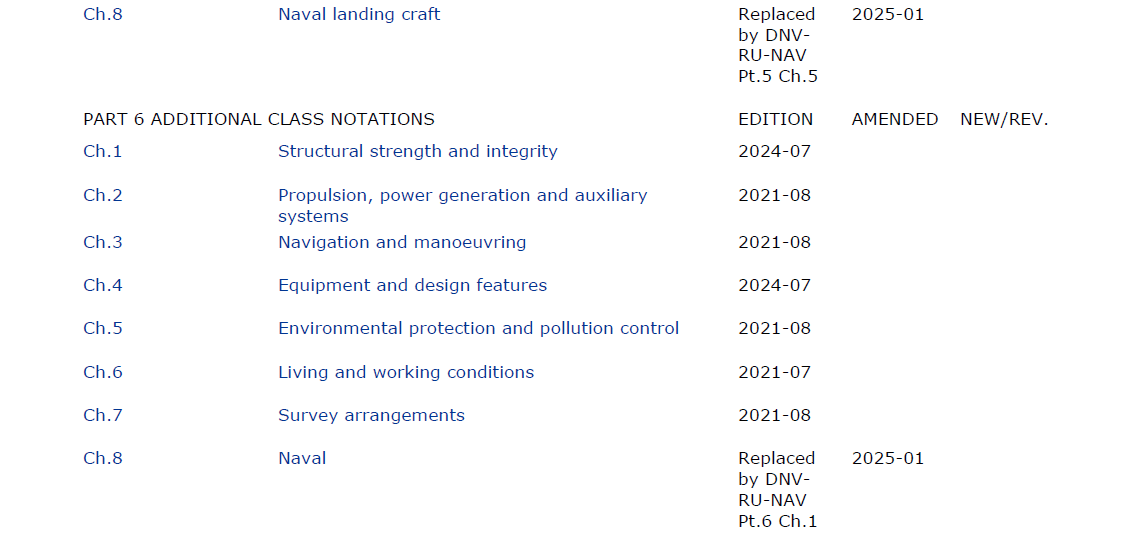Click the EDITION column header
Screen dimensions: 1131x545
click(x=775, y=120)
